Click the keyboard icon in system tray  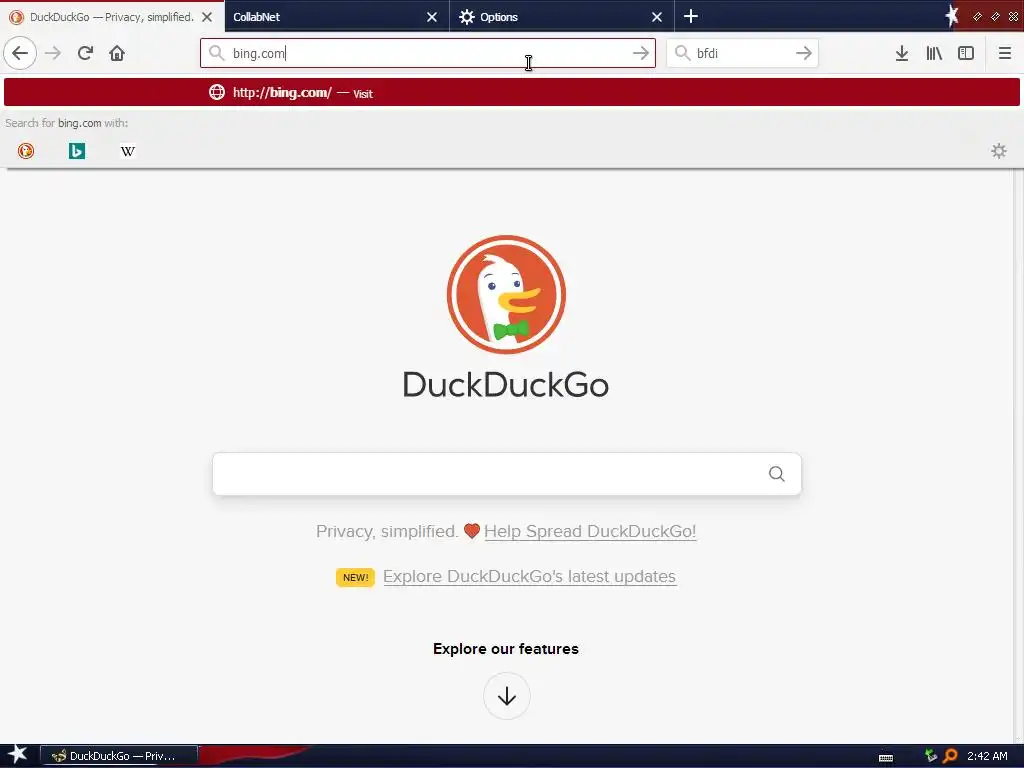click(886, 757)
